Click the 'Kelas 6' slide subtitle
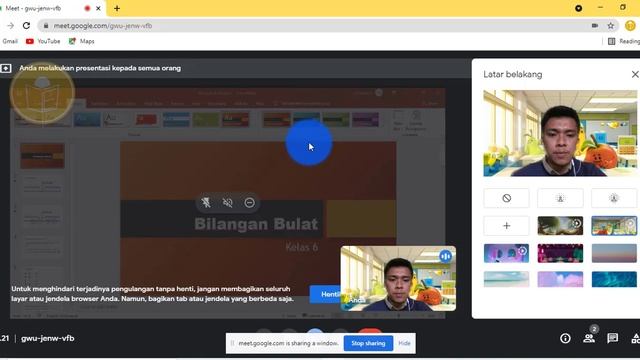Image resolution: width=640 pixels, height=360 pixels. coord(302,247)
